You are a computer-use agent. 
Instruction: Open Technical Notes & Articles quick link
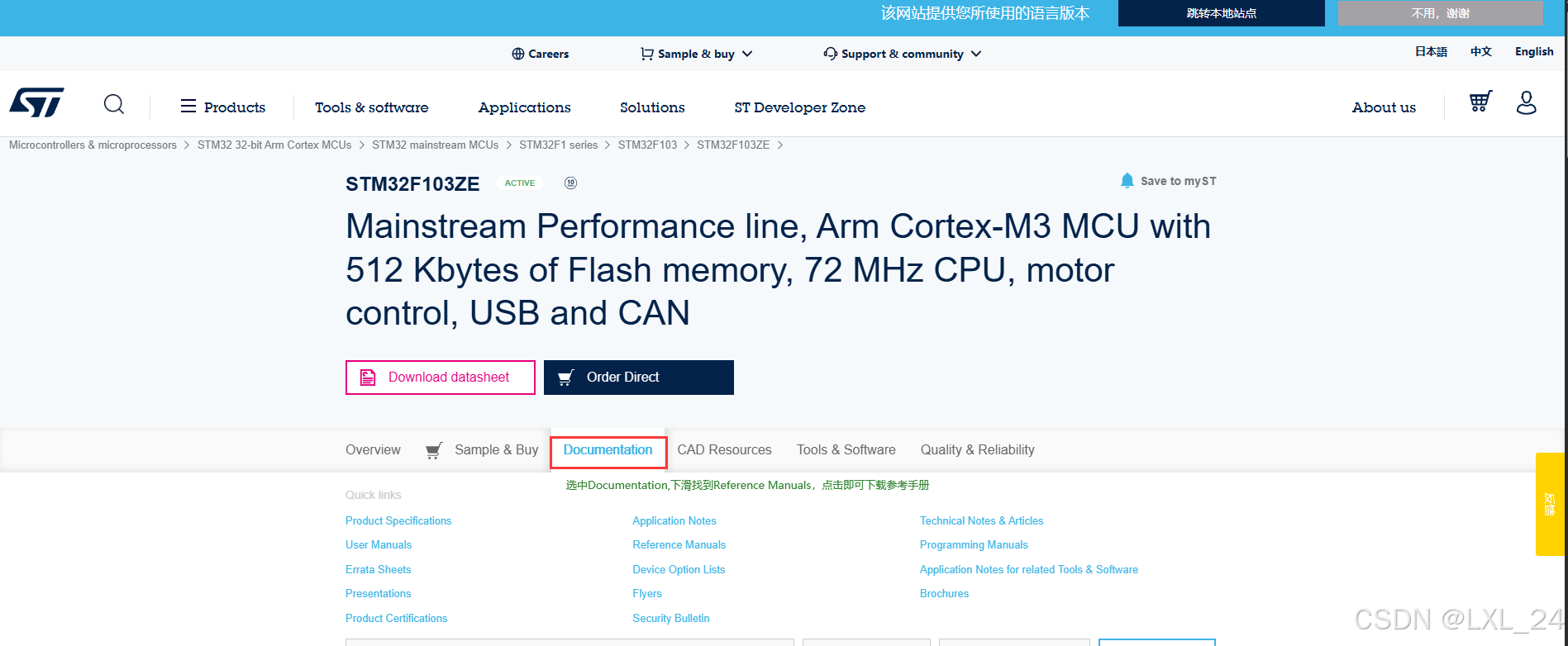(x=981, y=521)
